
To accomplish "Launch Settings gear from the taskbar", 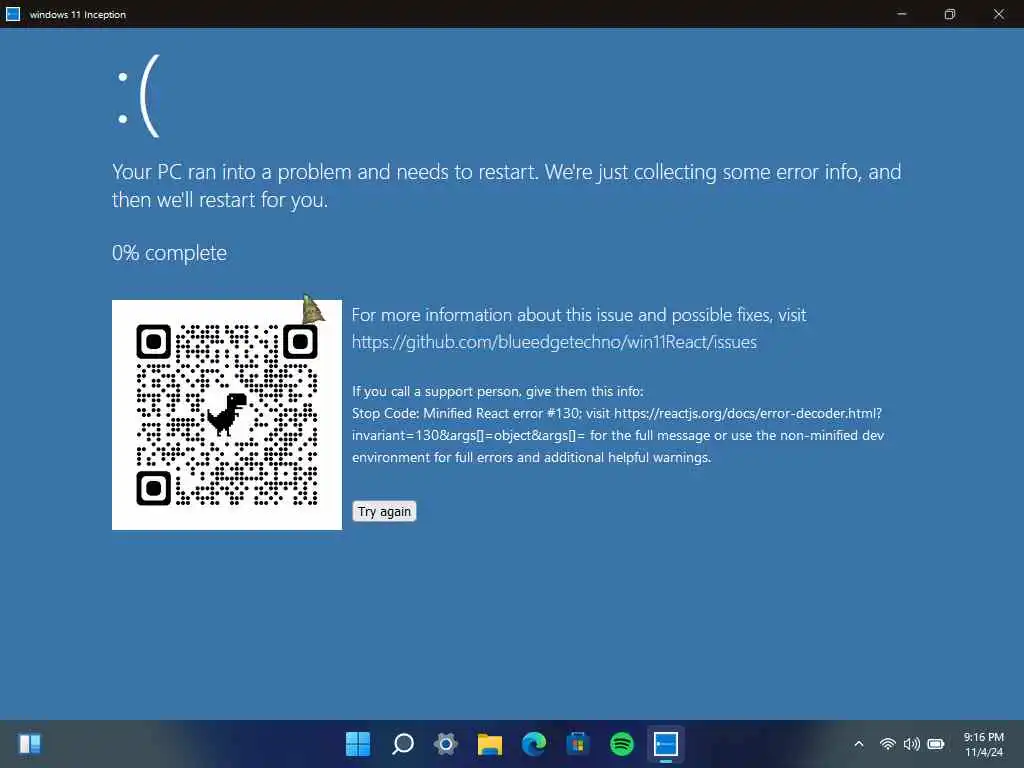I will 446,744.
